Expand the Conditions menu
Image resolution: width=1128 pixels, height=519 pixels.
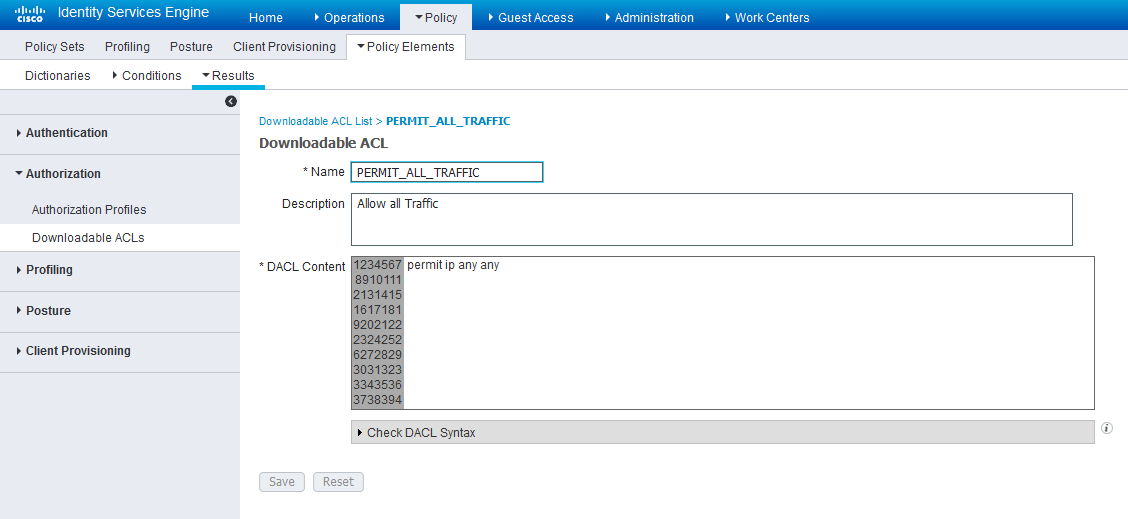[x=147, y=76]
